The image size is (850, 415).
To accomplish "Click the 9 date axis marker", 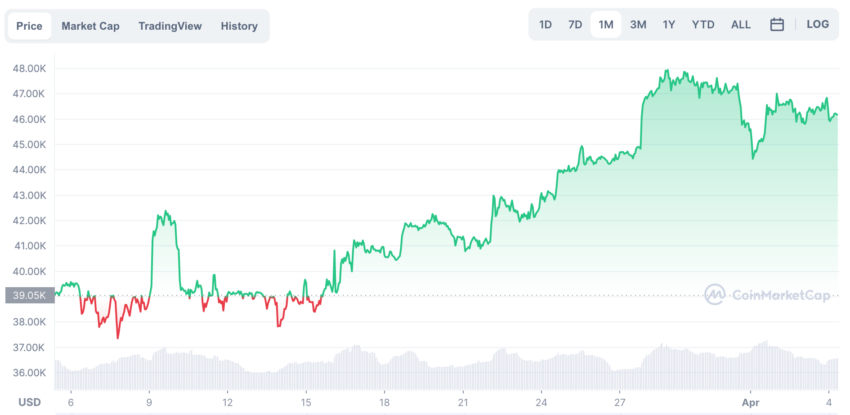I will pos(149,402).
